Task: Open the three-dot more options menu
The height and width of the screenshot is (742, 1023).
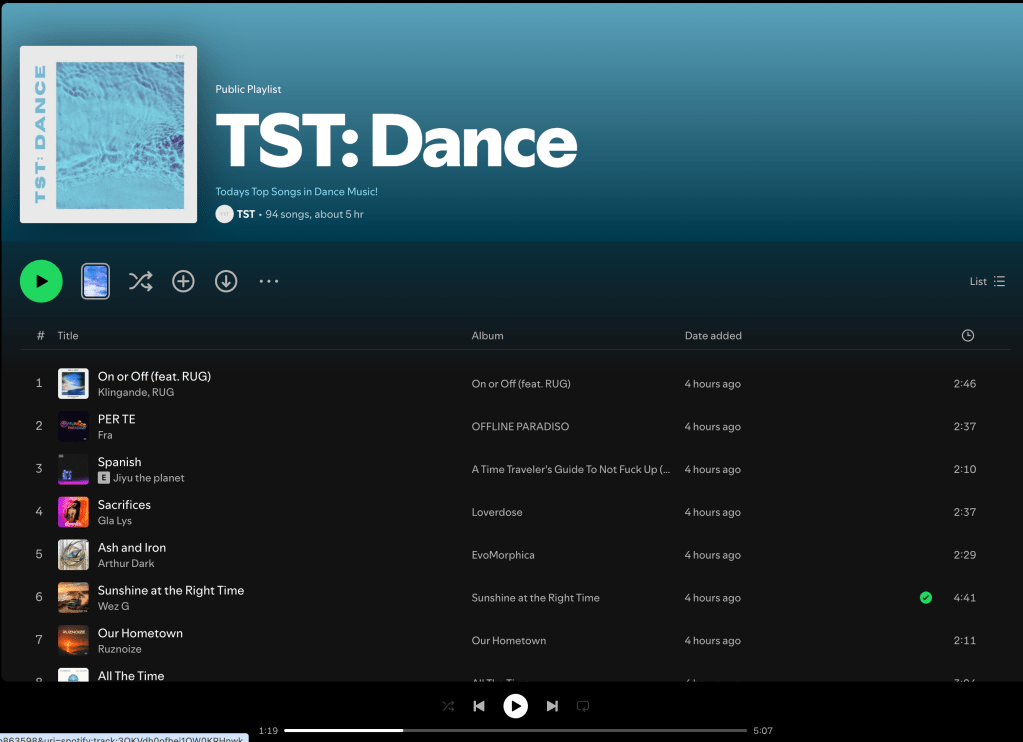Action: click(x=269, y=281)
